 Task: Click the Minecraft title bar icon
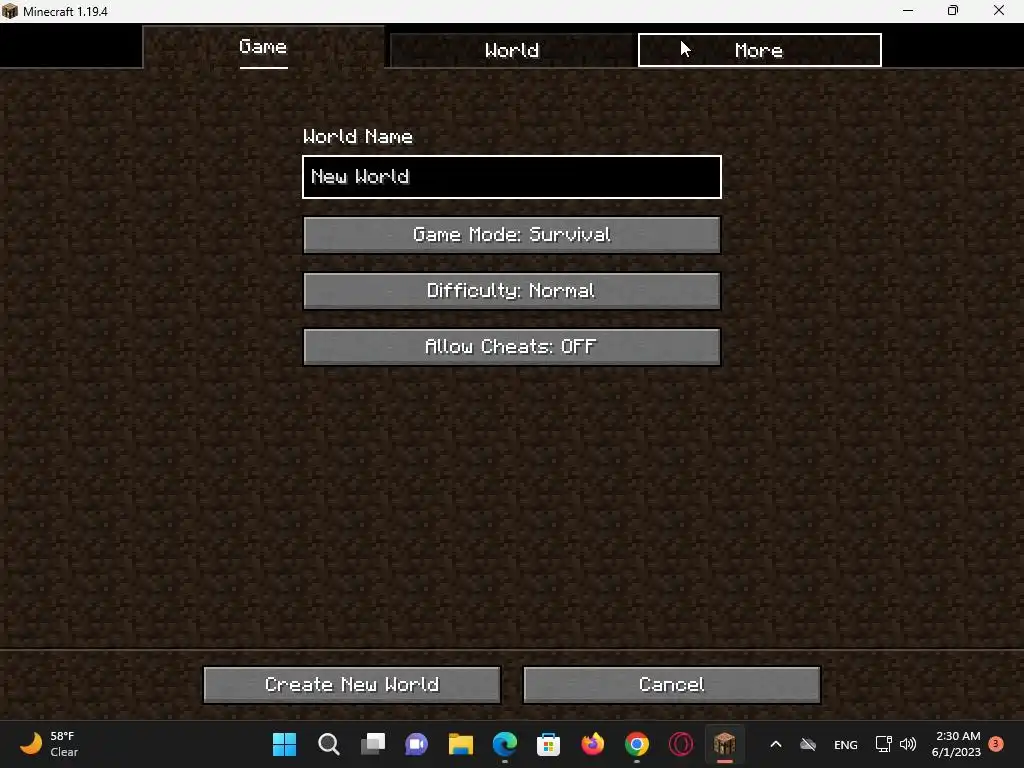click(x=10, y=11)
